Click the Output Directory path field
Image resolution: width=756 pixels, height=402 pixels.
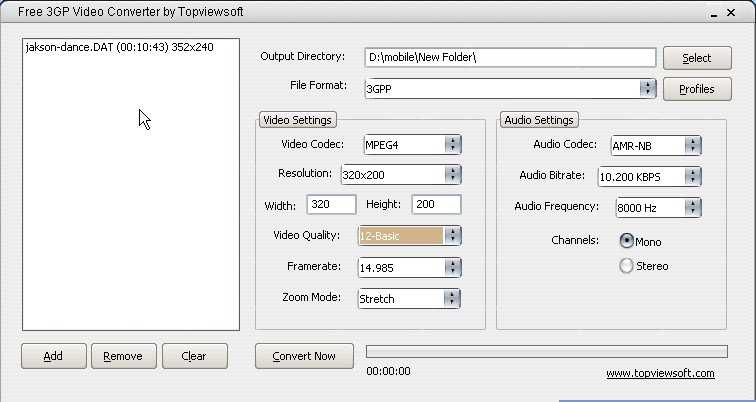510,57
